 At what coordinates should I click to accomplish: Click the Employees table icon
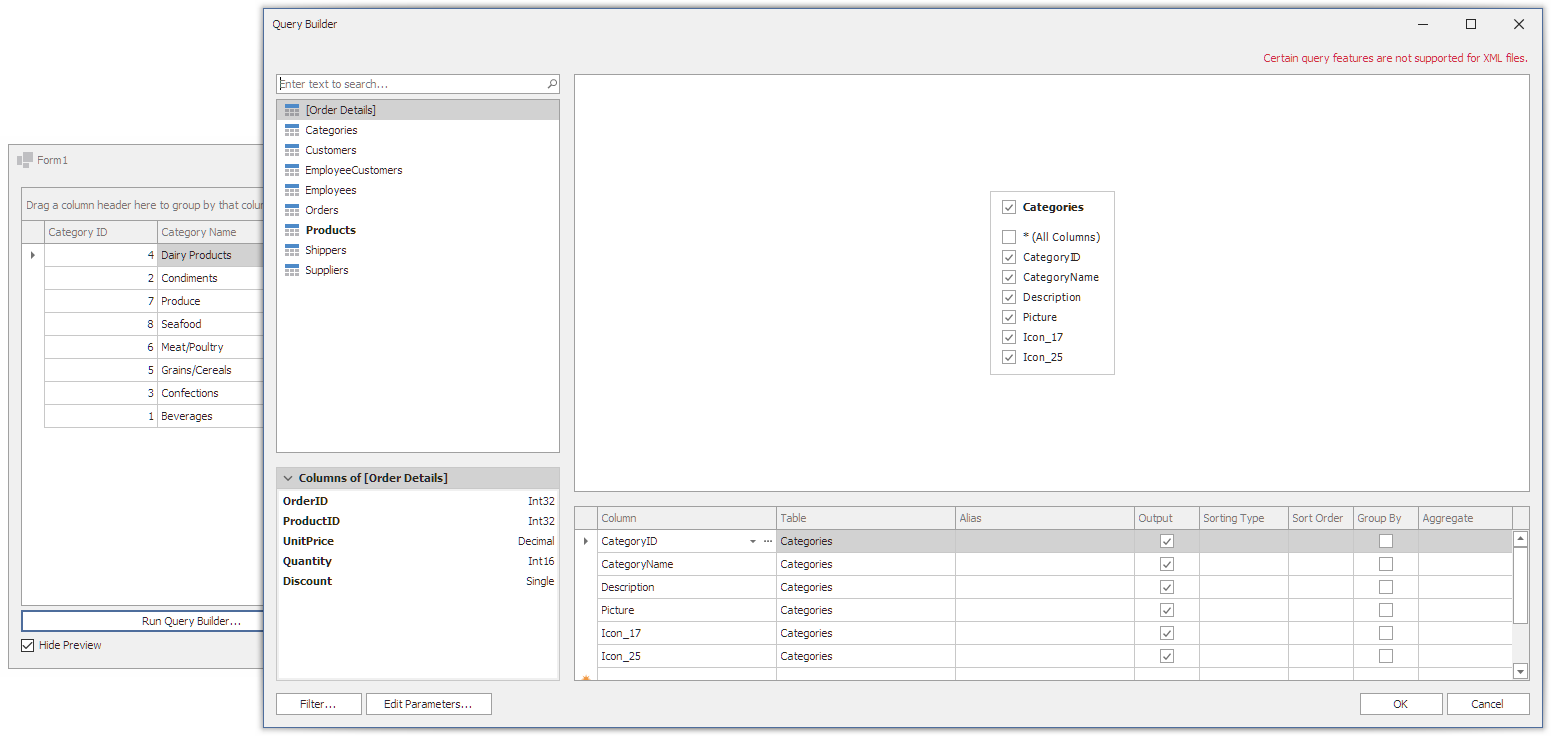coord(292,190)
